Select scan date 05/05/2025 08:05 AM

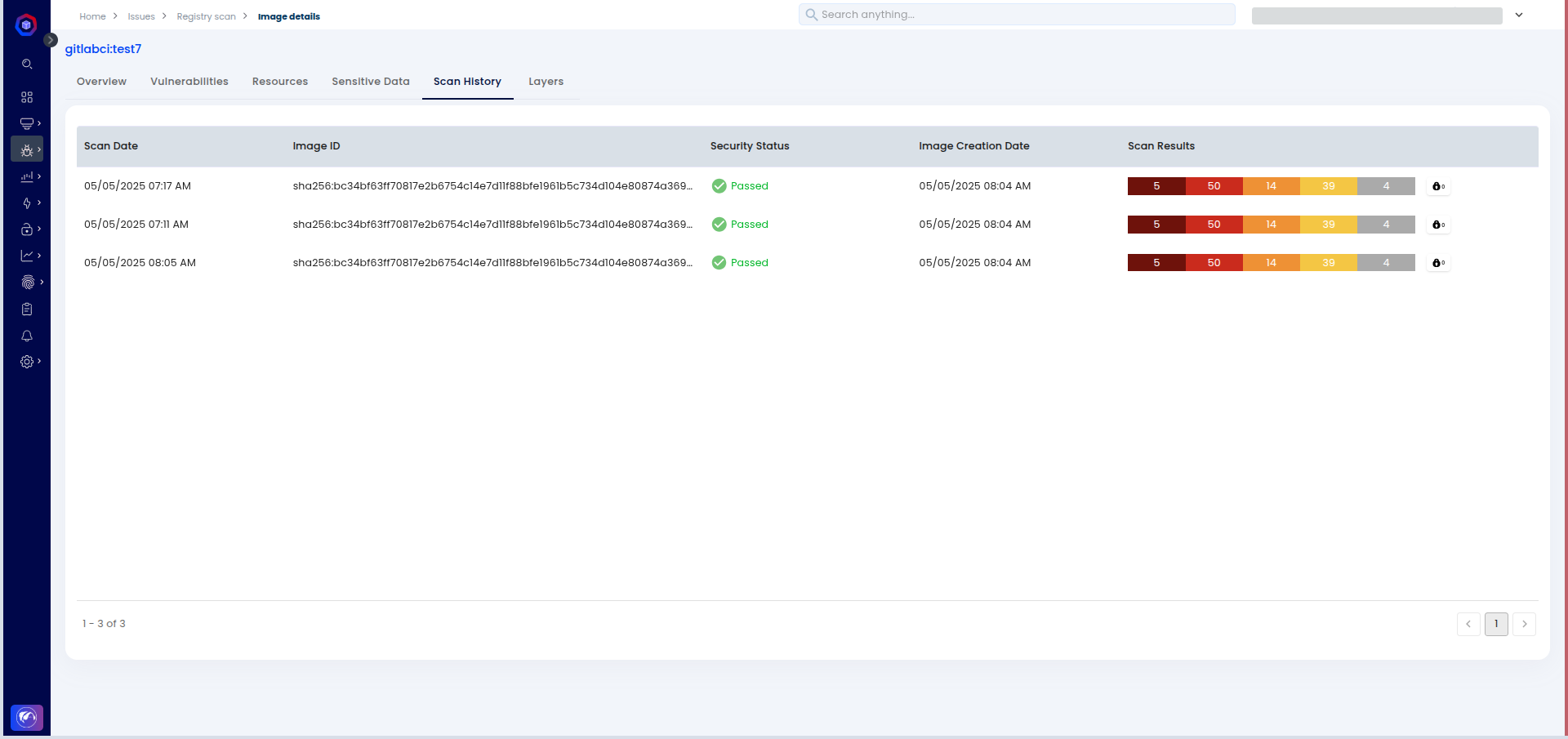point(140,263)
